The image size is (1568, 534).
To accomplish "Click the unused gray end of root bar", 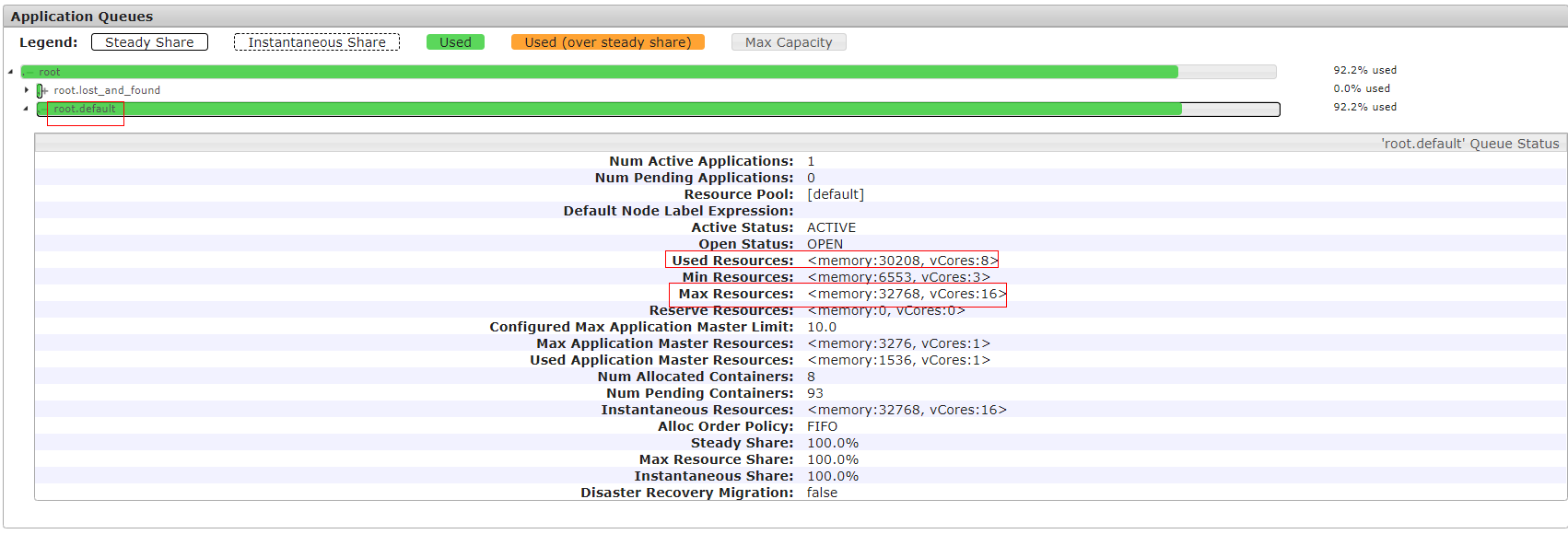I will pyautogui.click(x=1226, y=72).
